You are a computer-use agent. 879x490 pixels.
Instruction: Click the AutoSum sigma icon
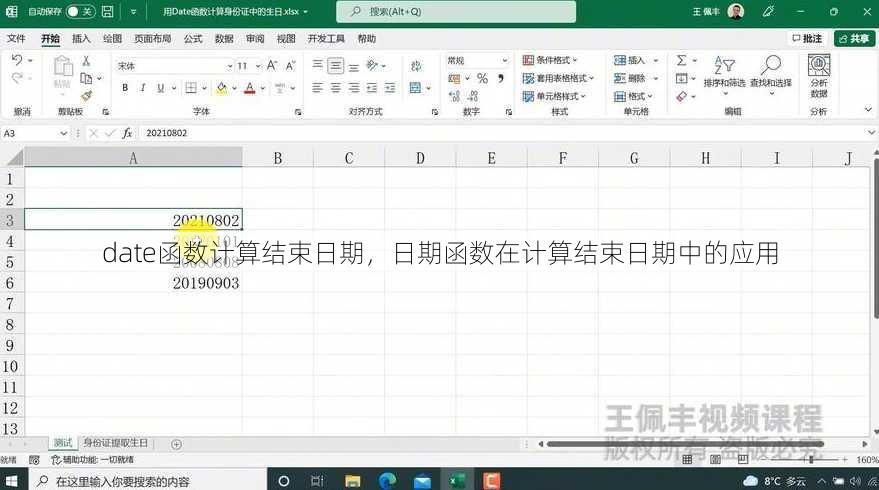click(681, 60)
